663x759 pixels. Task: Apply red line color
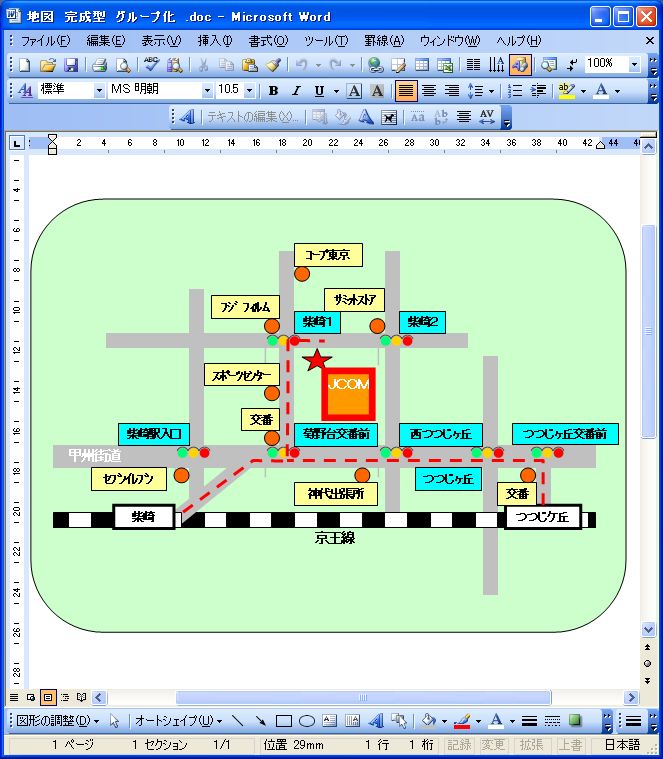(462, 721)
